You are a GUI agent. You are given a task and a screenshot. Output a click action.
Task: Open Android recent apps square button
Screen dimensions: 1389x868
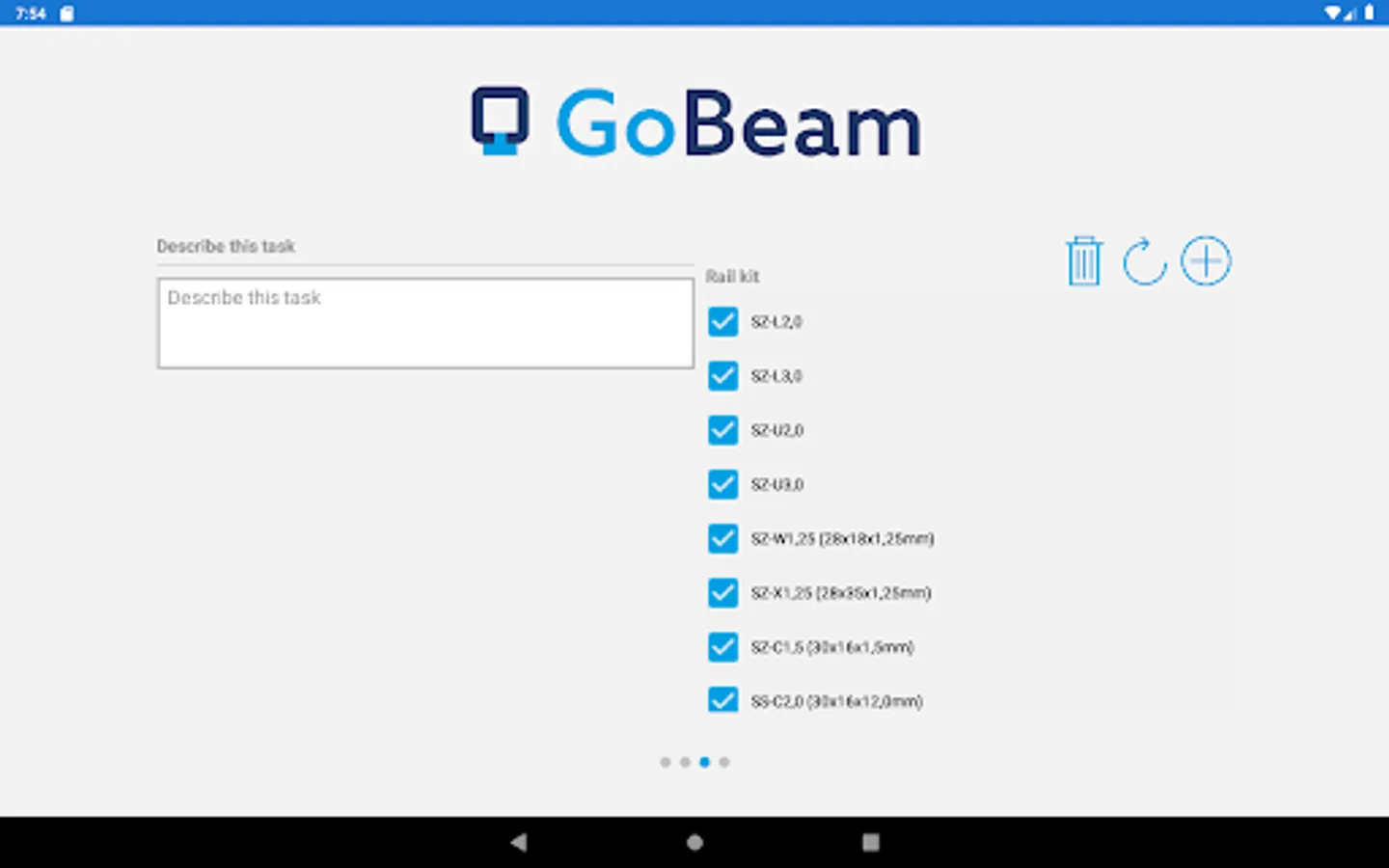click(871, 842)
